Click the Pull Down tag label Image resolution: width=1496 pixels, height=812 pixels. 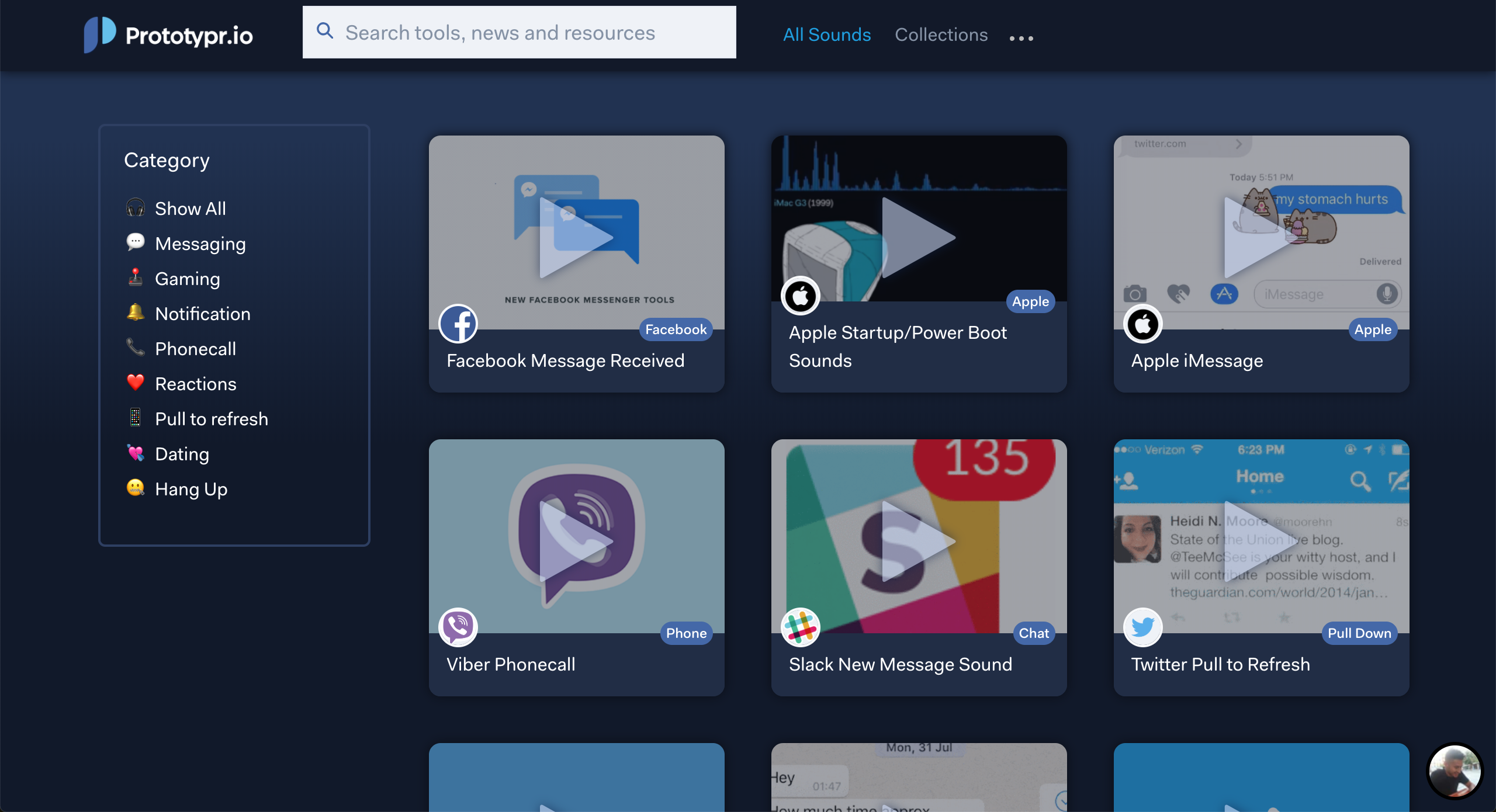(1359, 633)
